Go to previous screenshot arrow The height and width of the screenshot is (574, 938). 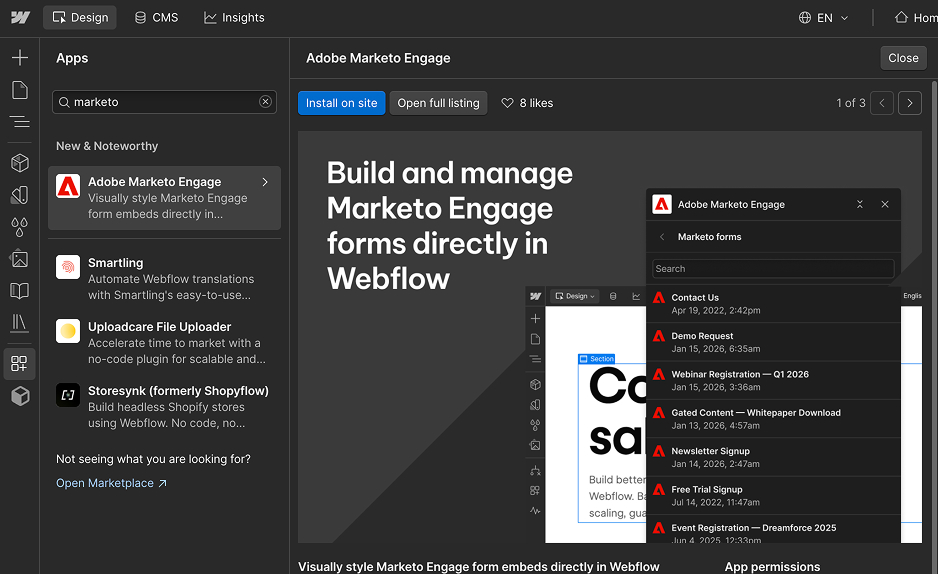coord(882,103)
